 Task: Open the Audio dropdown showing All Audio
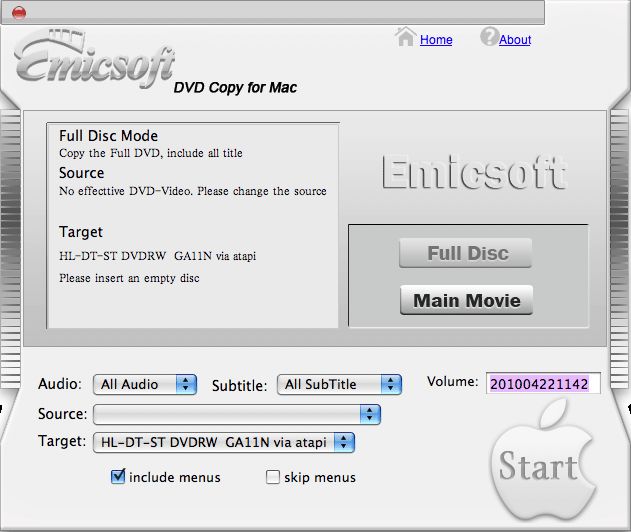click(145, 384)
